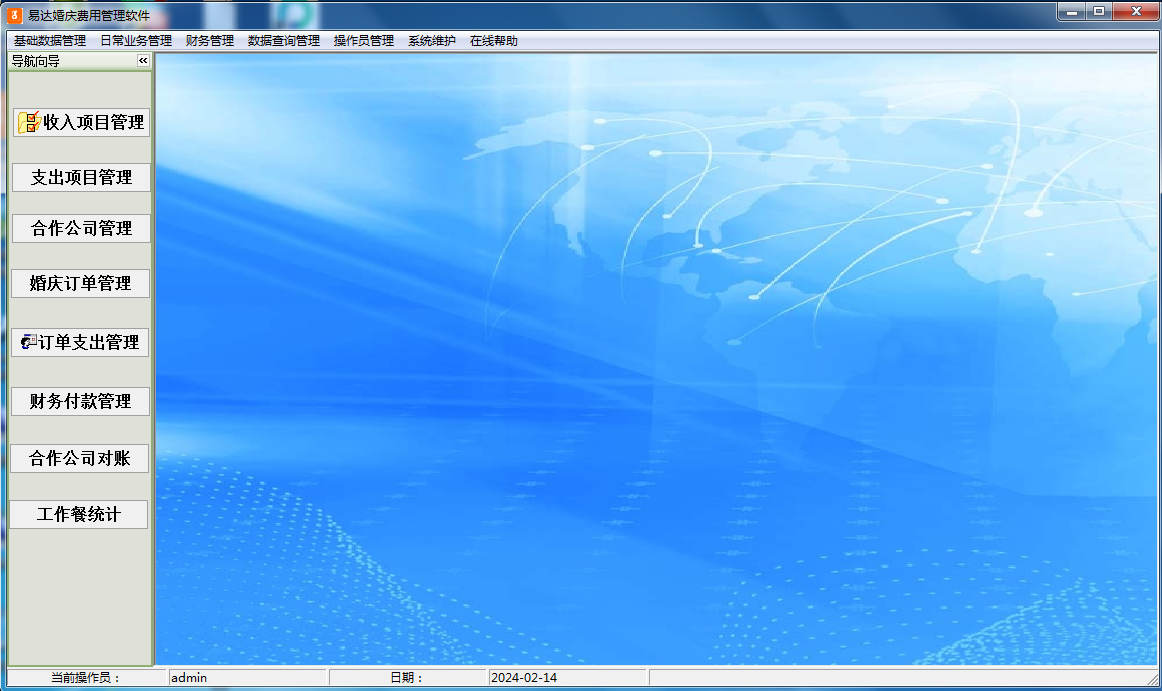Open 婚庆订单管理
The height and width of the screenshot is (691, 1162).
click(x=80, y=283)
